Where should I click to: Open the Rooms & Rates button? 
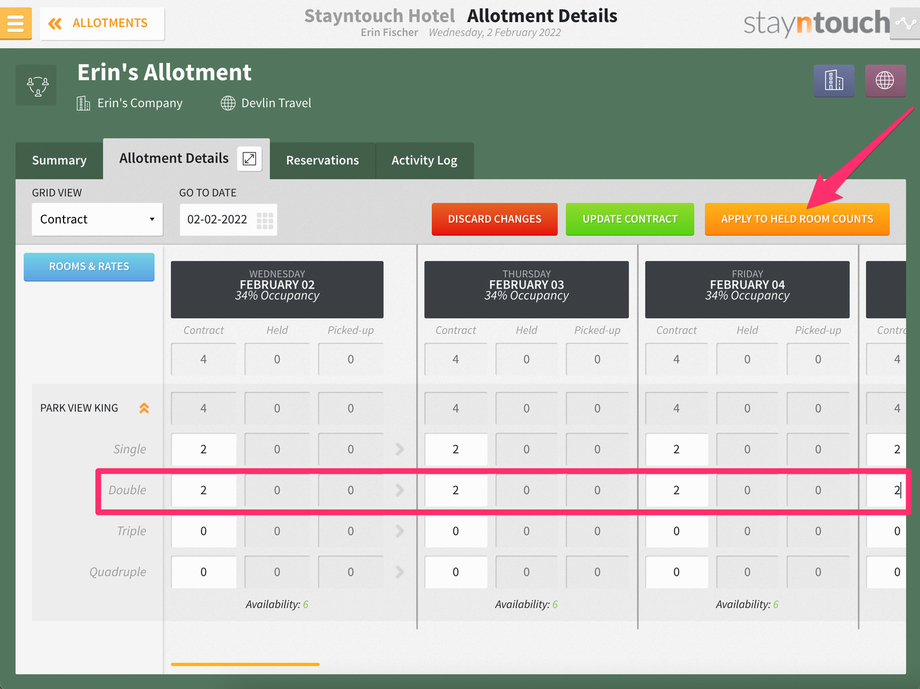point(89,266)
